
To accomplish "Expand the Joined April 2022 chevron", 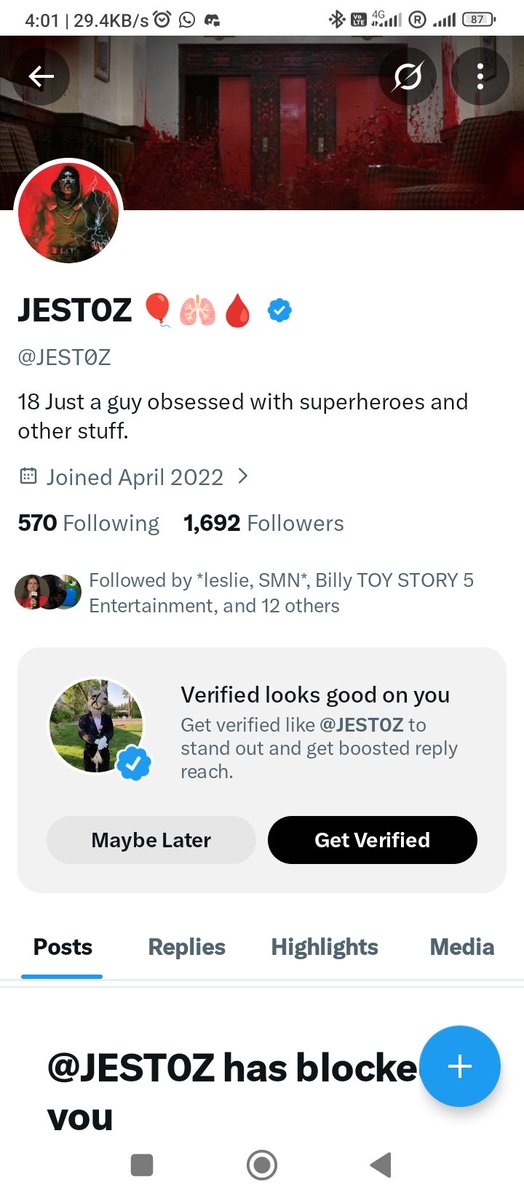I will (242, 477).
